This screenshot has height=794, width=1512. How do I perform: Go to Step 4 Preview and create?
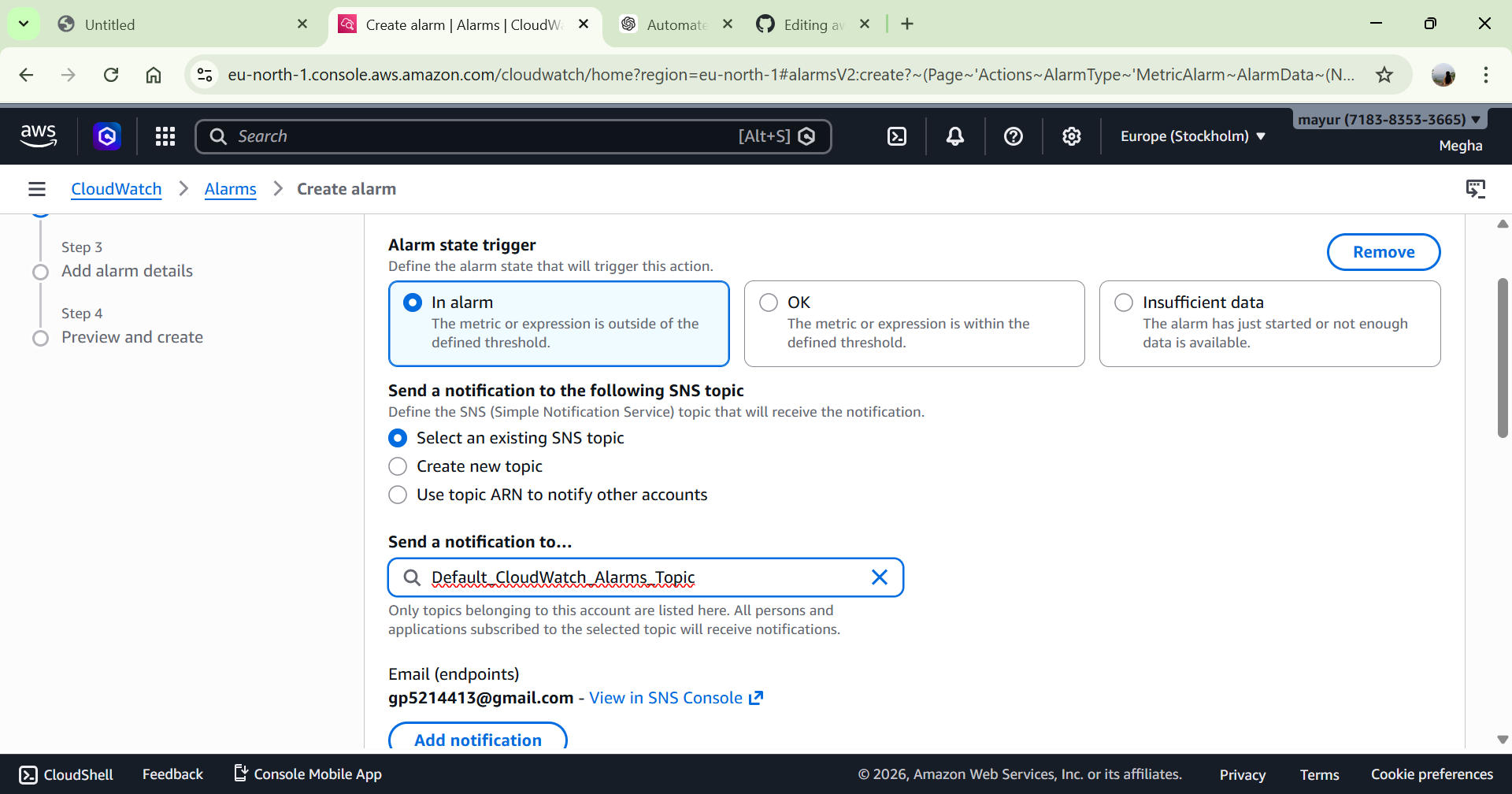[132, 337]
